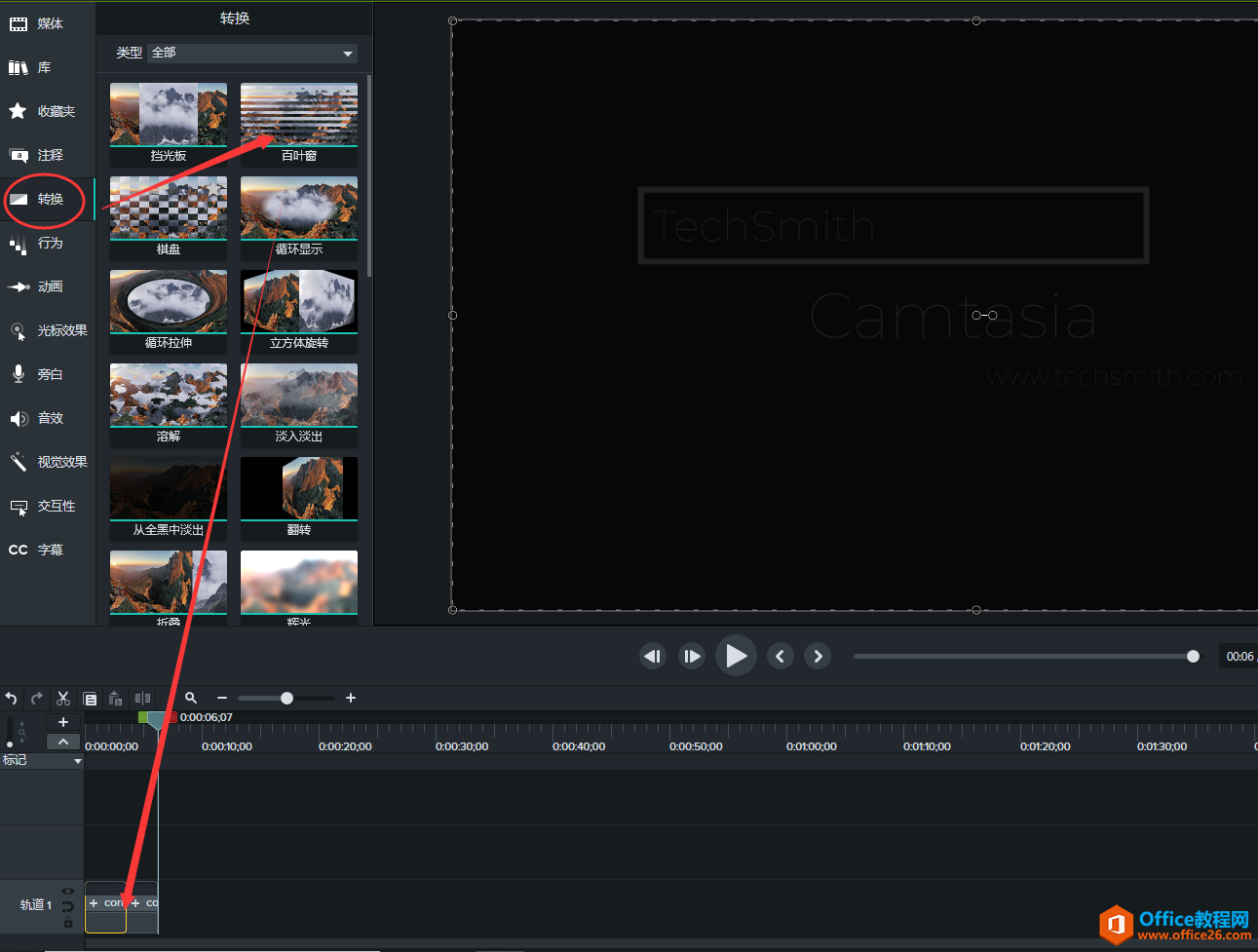Collapse the marker track with up chevron
Screen dimensions: 1258x952
tap(63, 742)
